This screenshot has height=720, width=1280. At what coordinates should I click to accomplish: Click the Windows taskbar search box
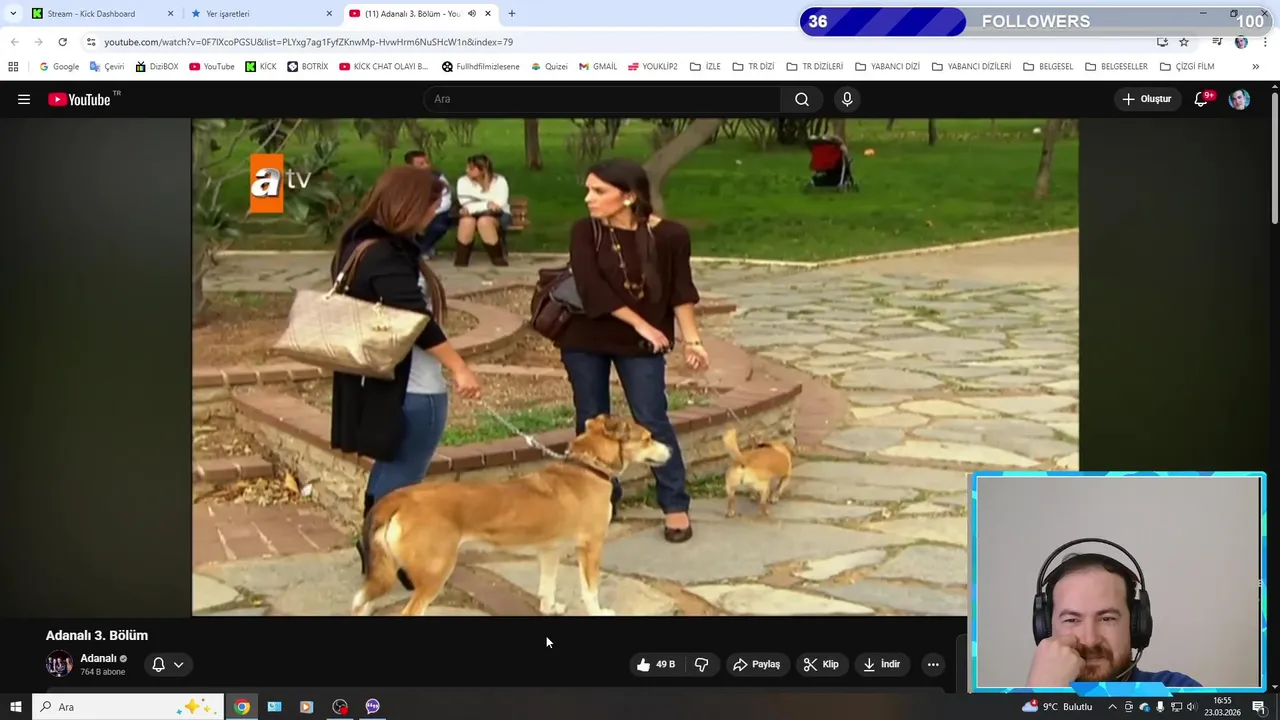(x=126, y=707)
